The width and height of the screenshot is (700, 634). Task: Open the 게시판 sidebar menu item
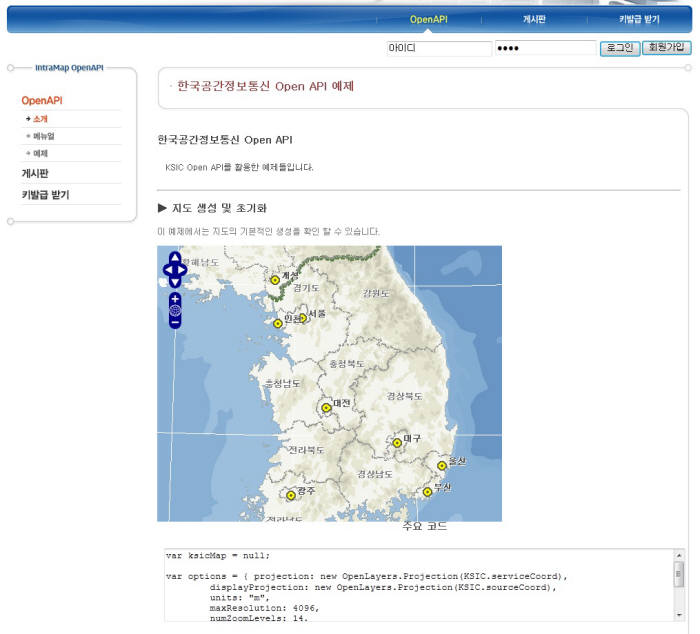(35, 173)
